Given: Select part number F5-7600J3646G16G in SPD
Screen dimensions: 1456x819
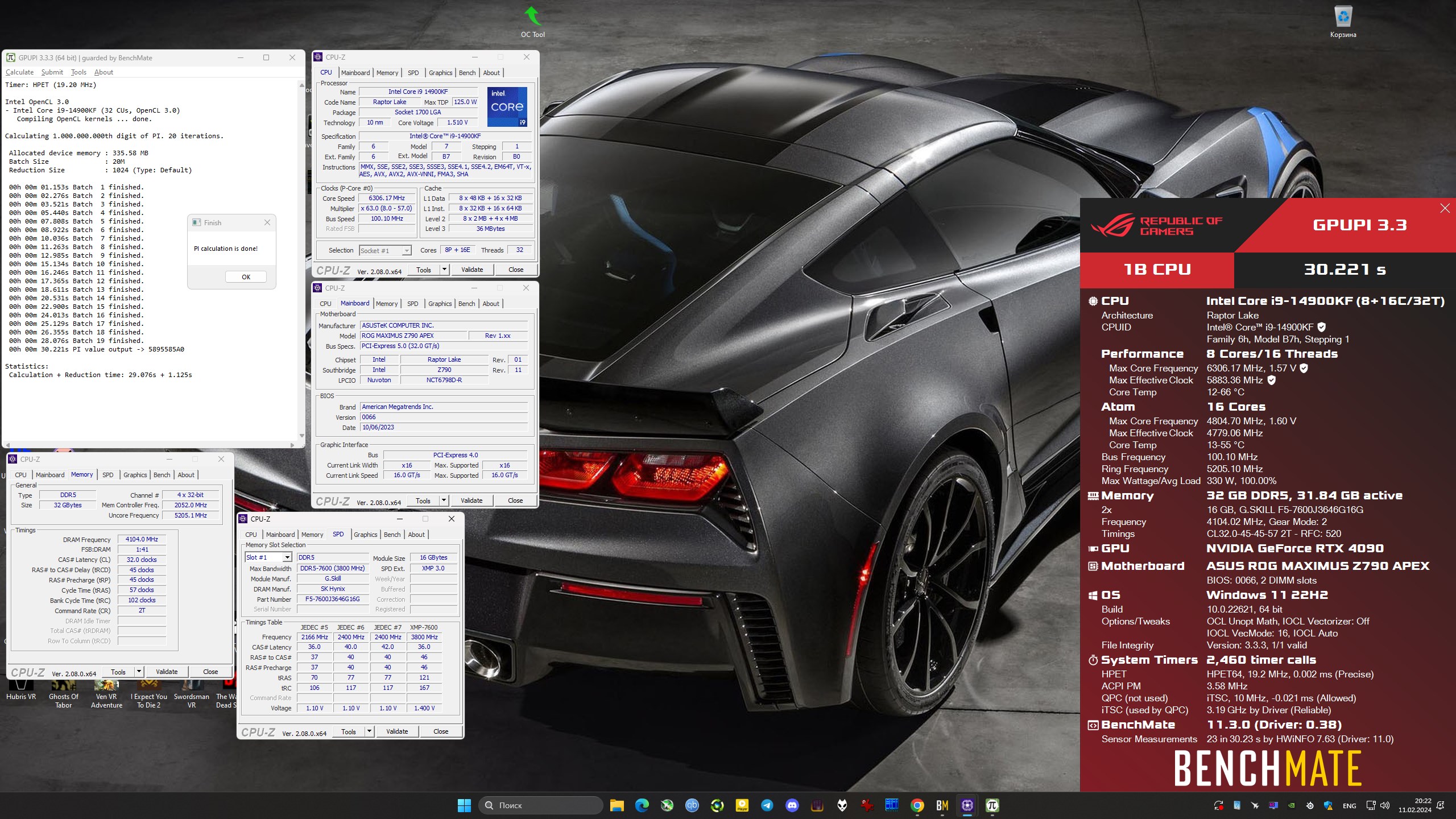Looking at the screenshot, I should coord(333,599).
